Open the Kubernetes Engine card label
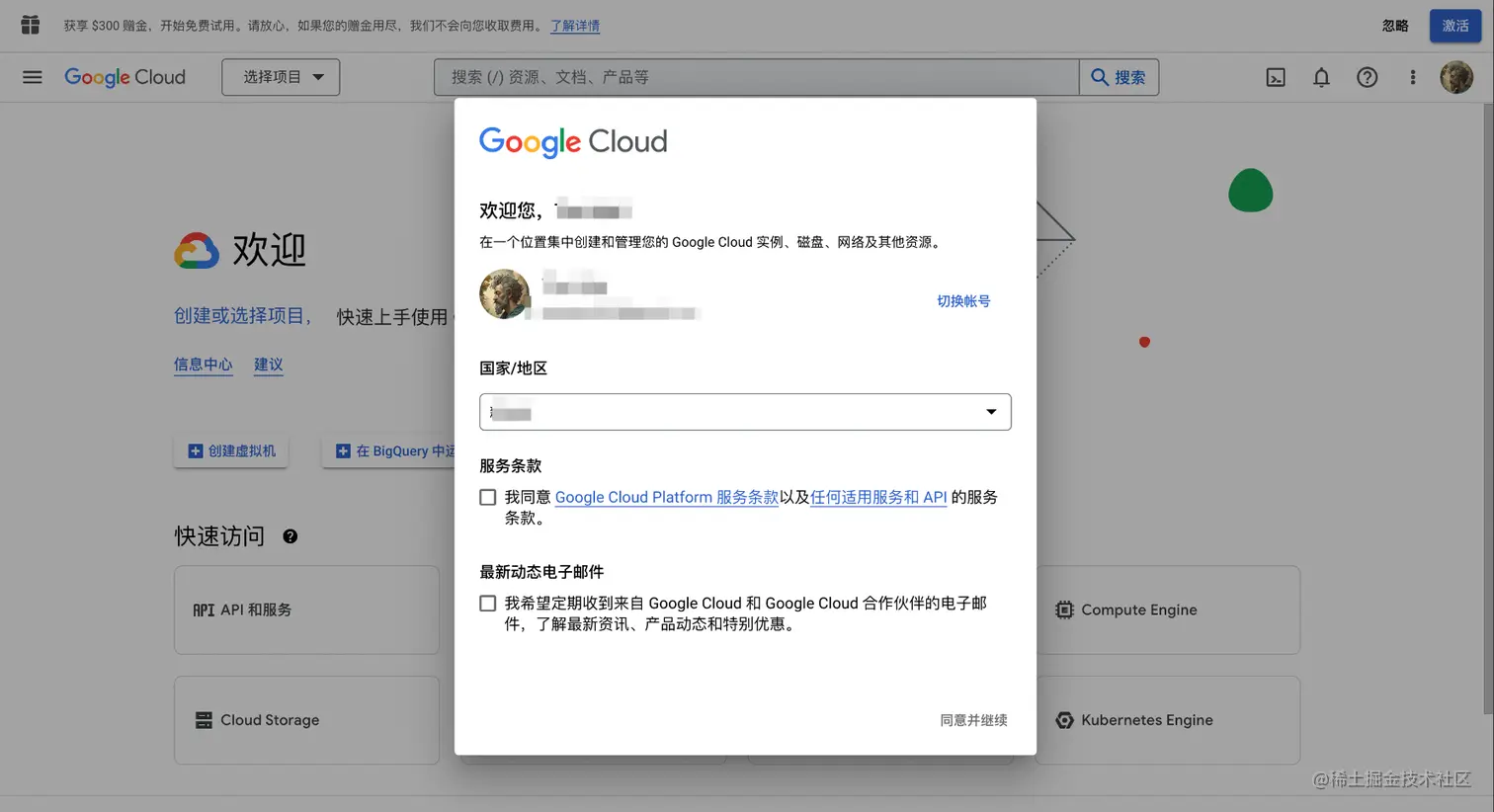Screen dimensions: 1494x812 click(1147, 720)
